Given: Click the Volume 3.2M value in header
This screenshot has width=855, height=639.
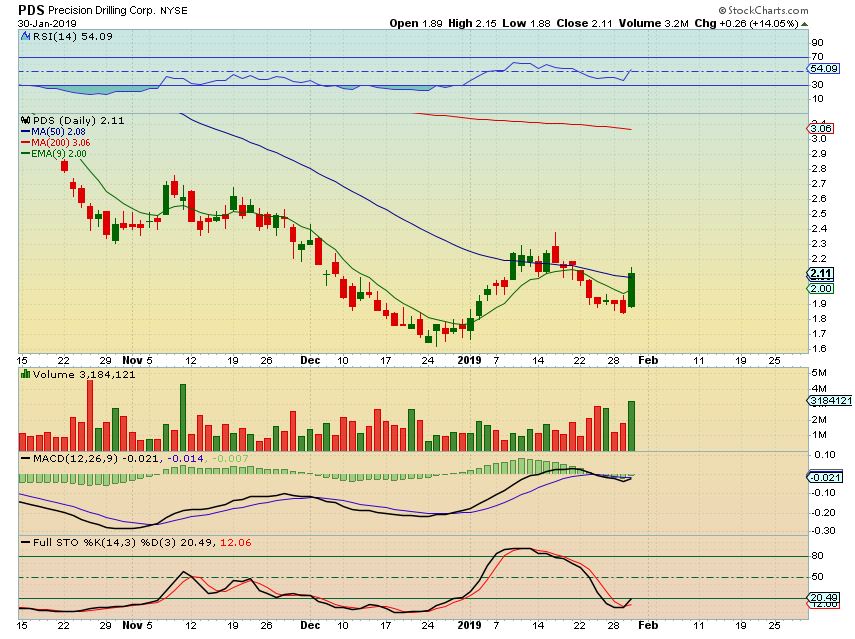Looking at the screenshot, I should [654, 23].
